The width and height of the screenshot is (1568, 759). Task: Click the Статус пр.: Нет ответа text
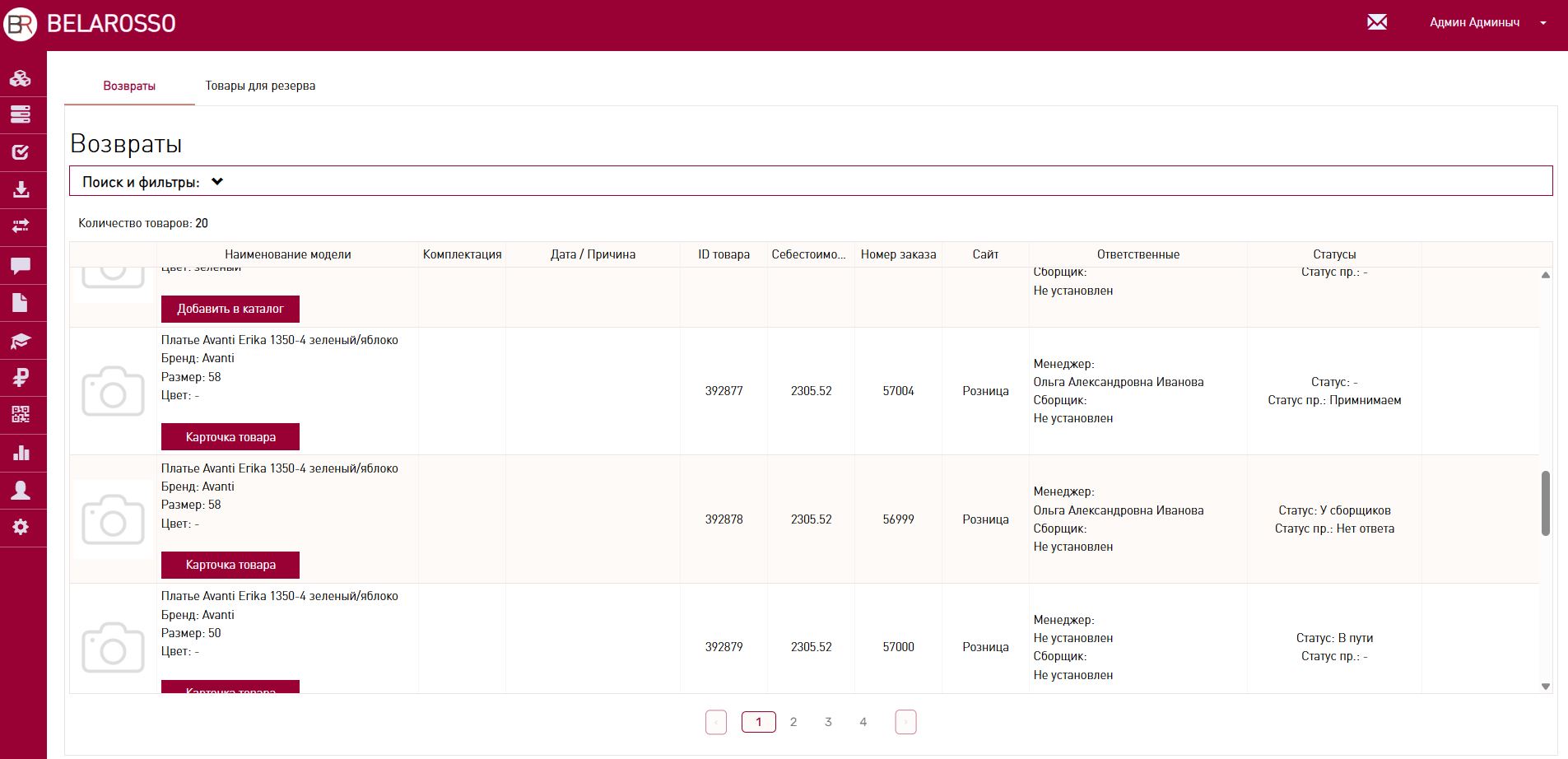coord(1334,529)
